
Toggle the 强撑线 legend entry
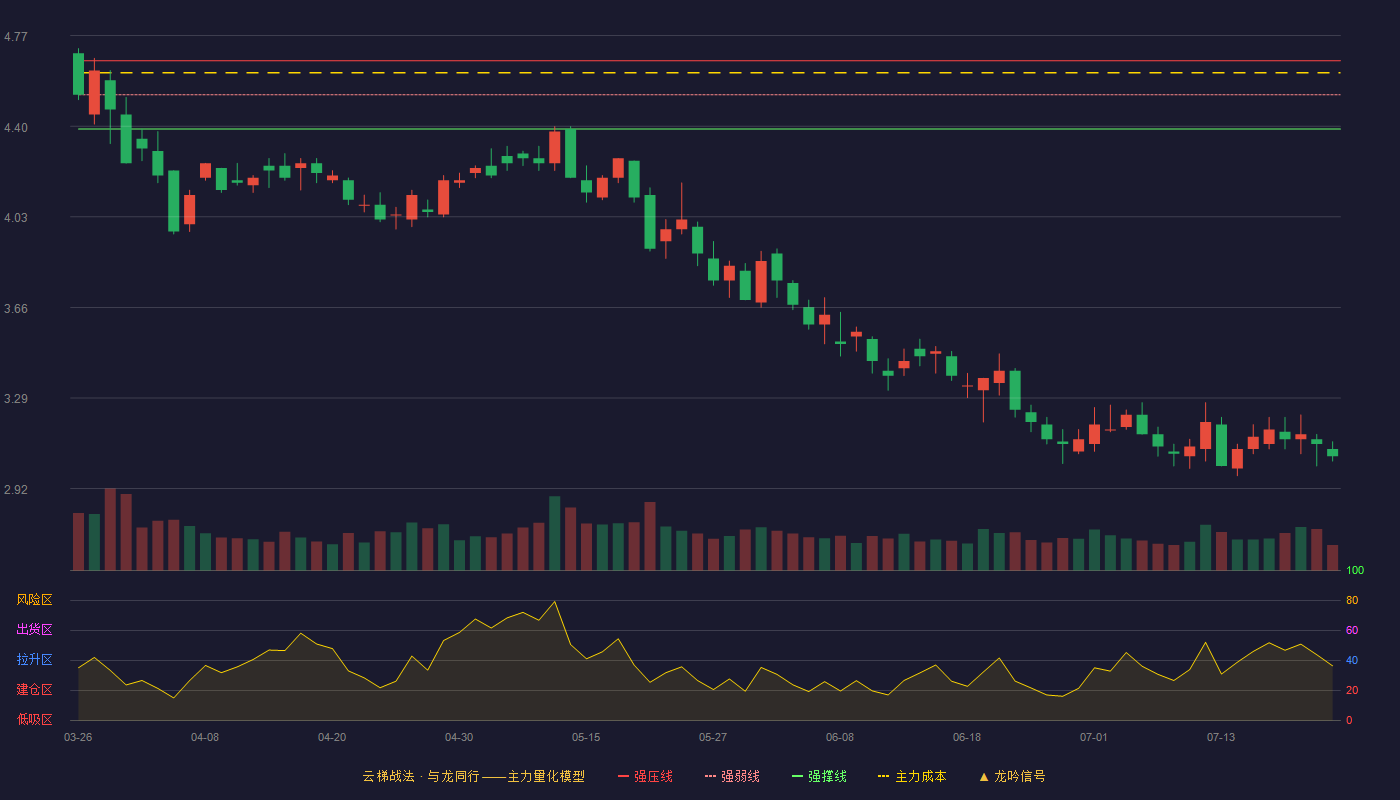point(819,776)
